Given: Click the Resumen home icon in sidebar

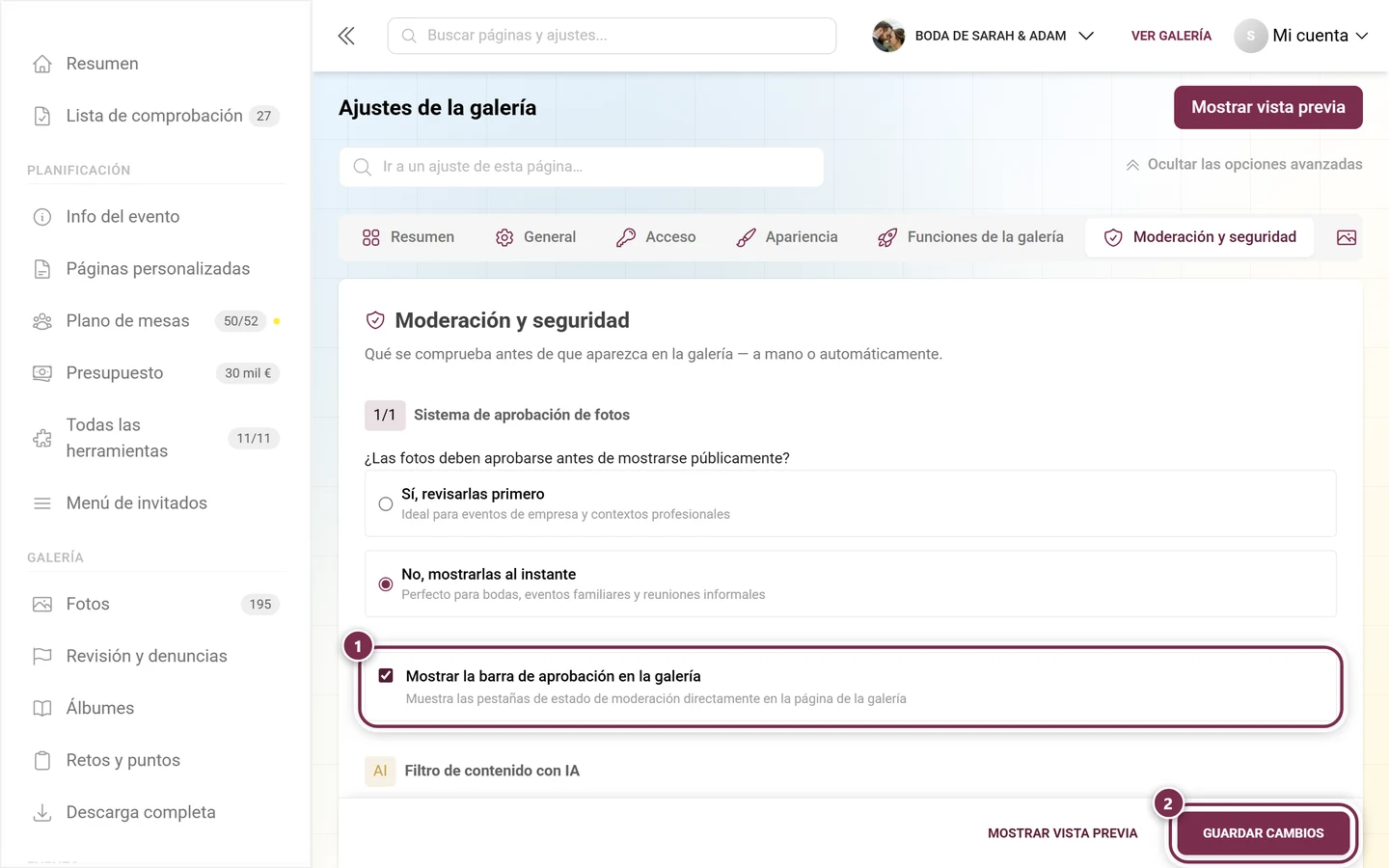Looking at the screenshot, I should [42, 64].
